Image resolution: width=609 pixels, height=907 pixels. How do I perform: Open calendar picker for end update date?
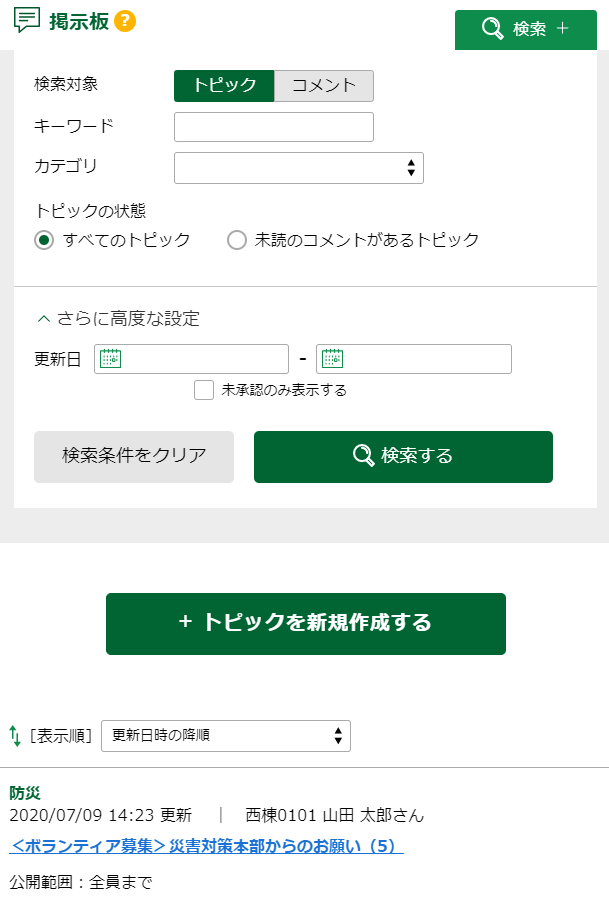point(332,358)
